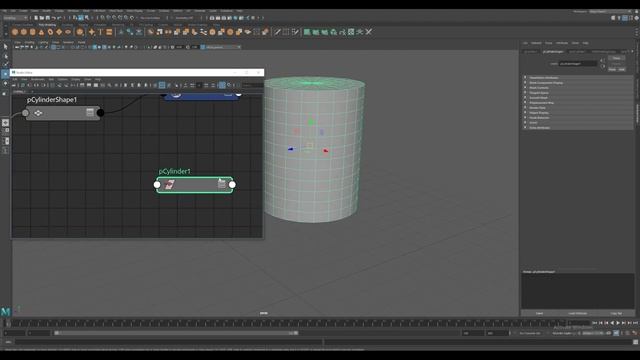
Task: Click the Copy Tab button
Action: click(616, 313)
